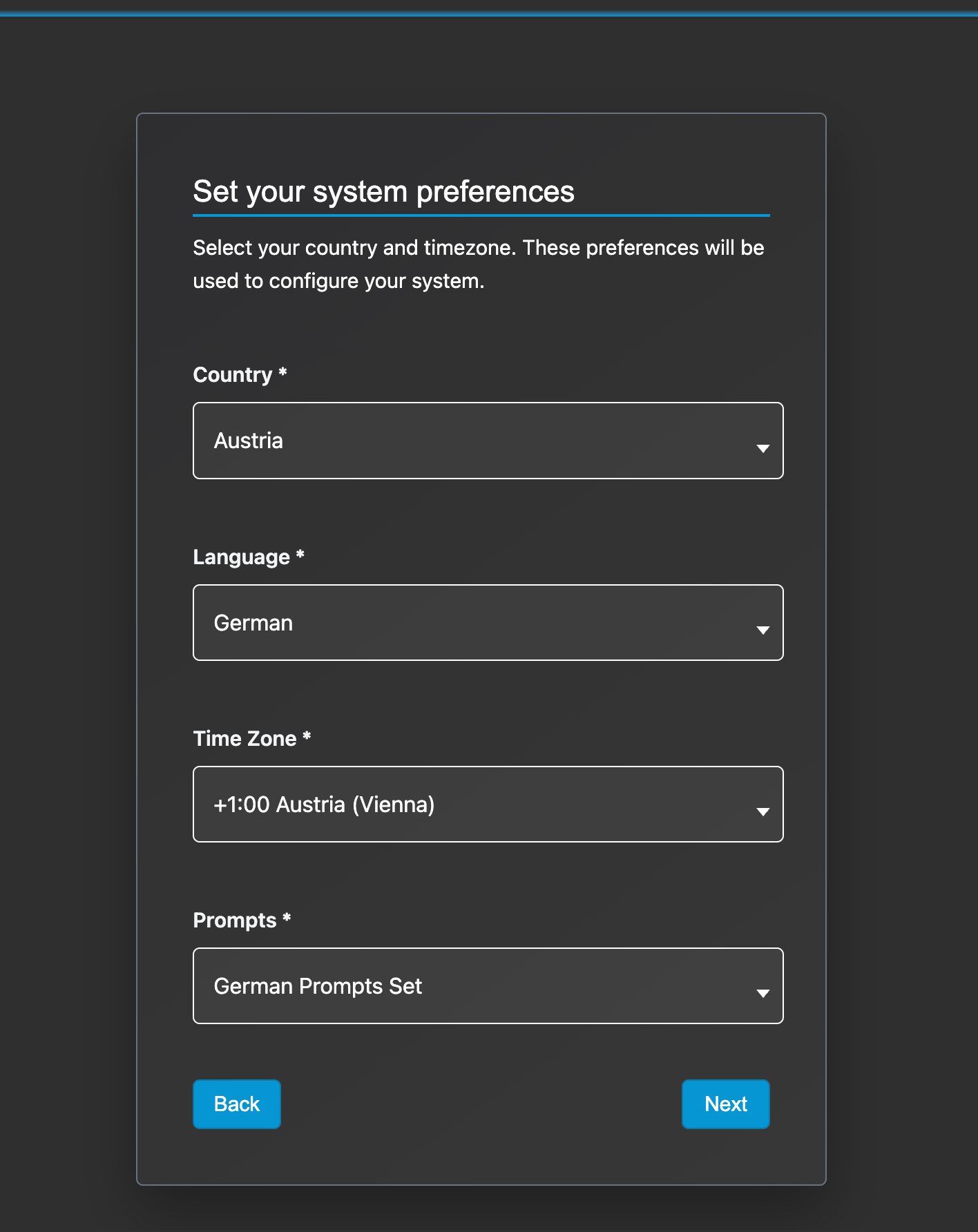
Task: Open the Language dropdown
Action: (488, 623)
